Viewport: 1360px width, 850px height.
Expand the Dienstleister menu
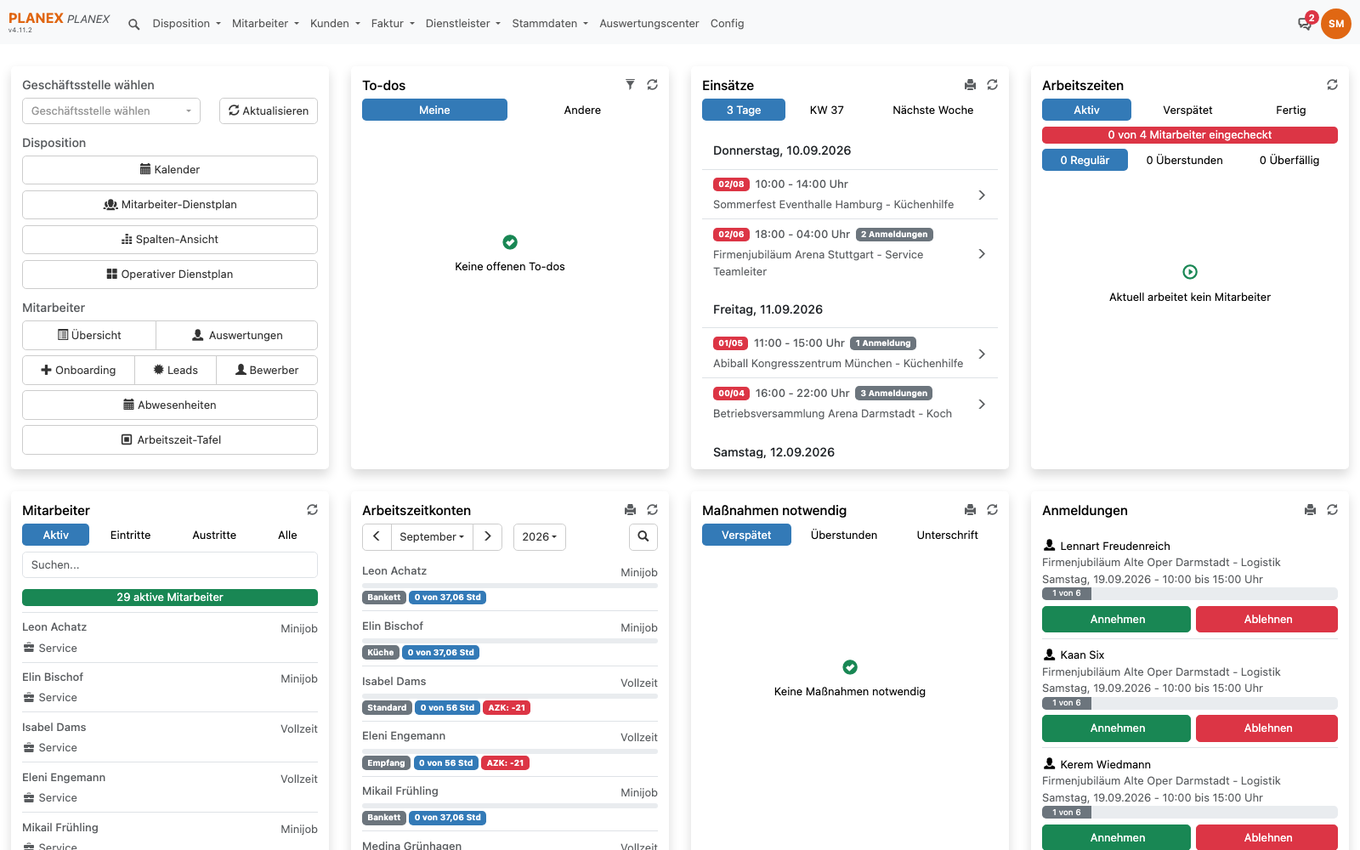[x=463, y=24]
